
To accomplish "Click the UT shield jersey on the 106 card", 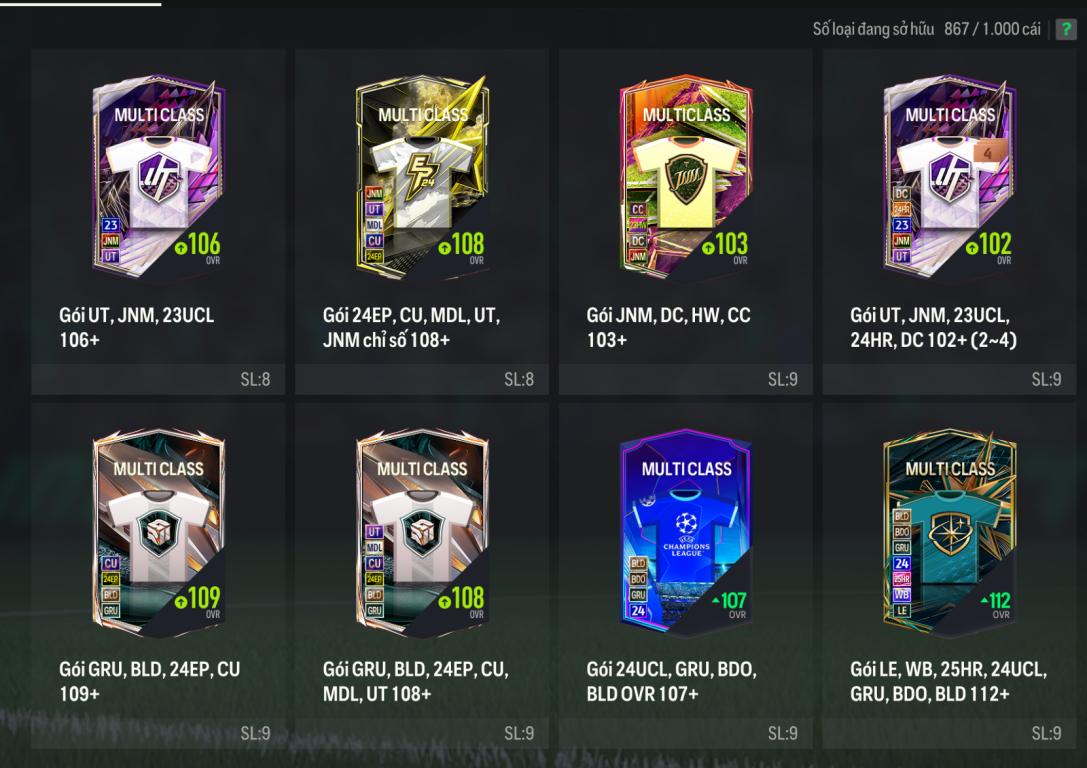I will point(159,179).
